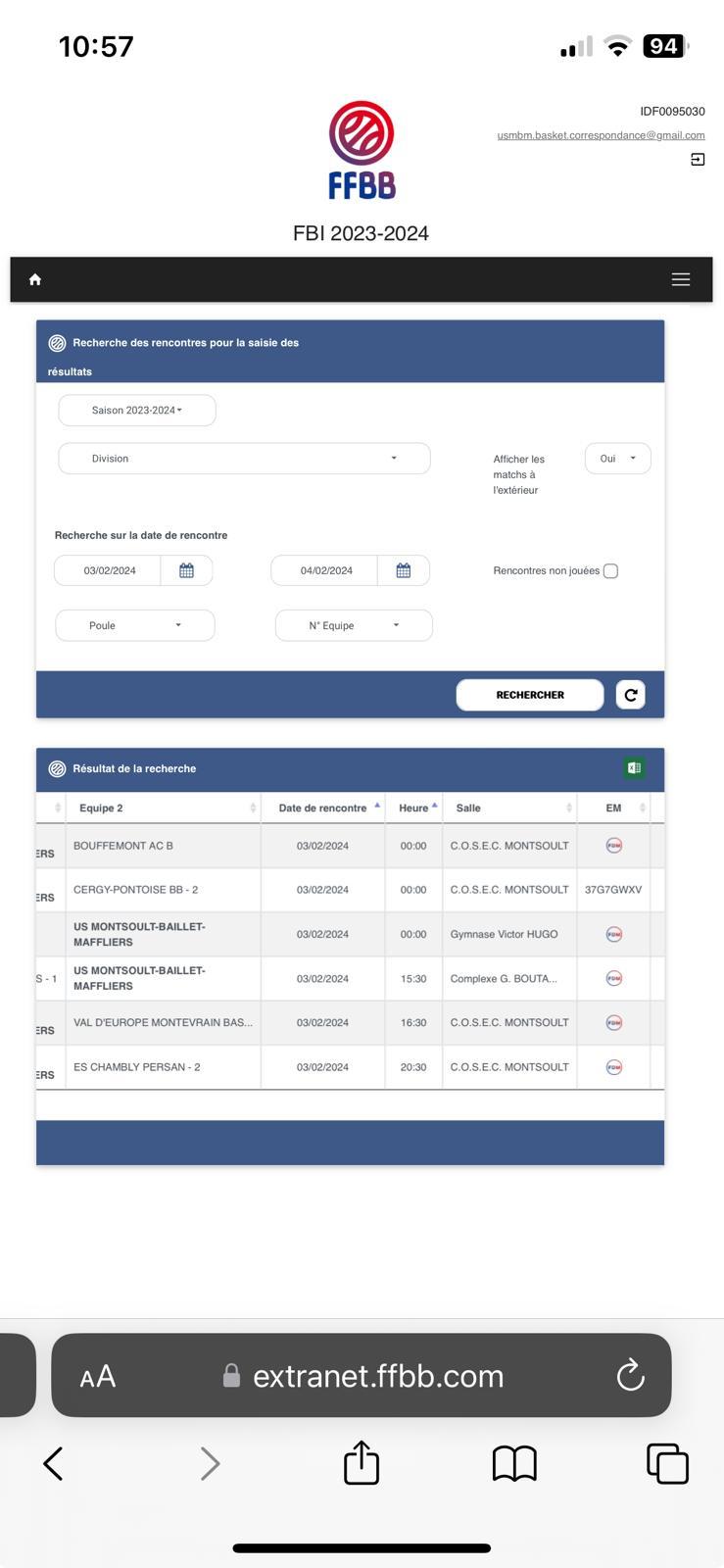Screen dimensions: 724x1568
Task: Click the home icon in navigation bar
Action: click(35, 280)
